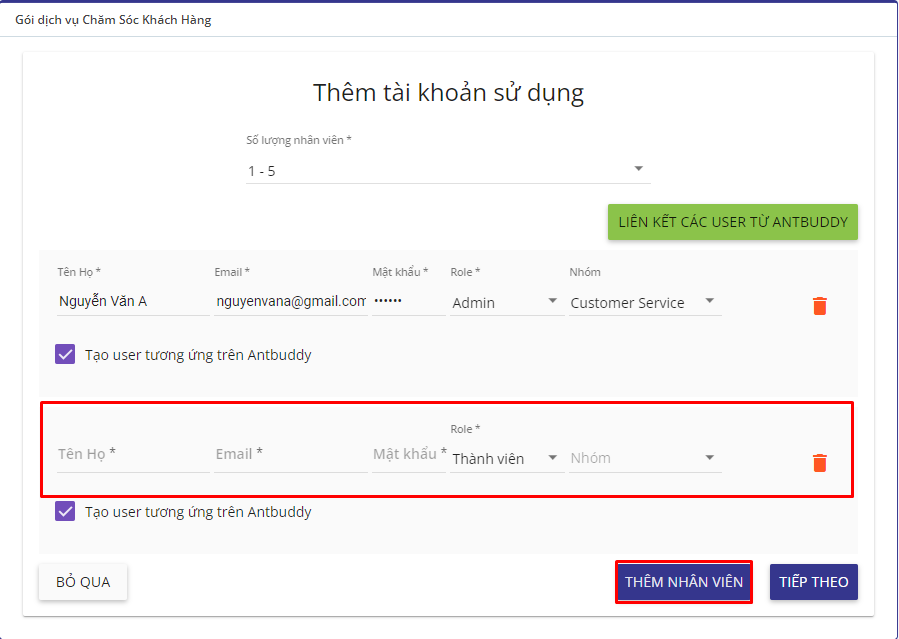899x639 pixels.
Task: Click the BỎ QUA button
Action: tap(83, 582)
